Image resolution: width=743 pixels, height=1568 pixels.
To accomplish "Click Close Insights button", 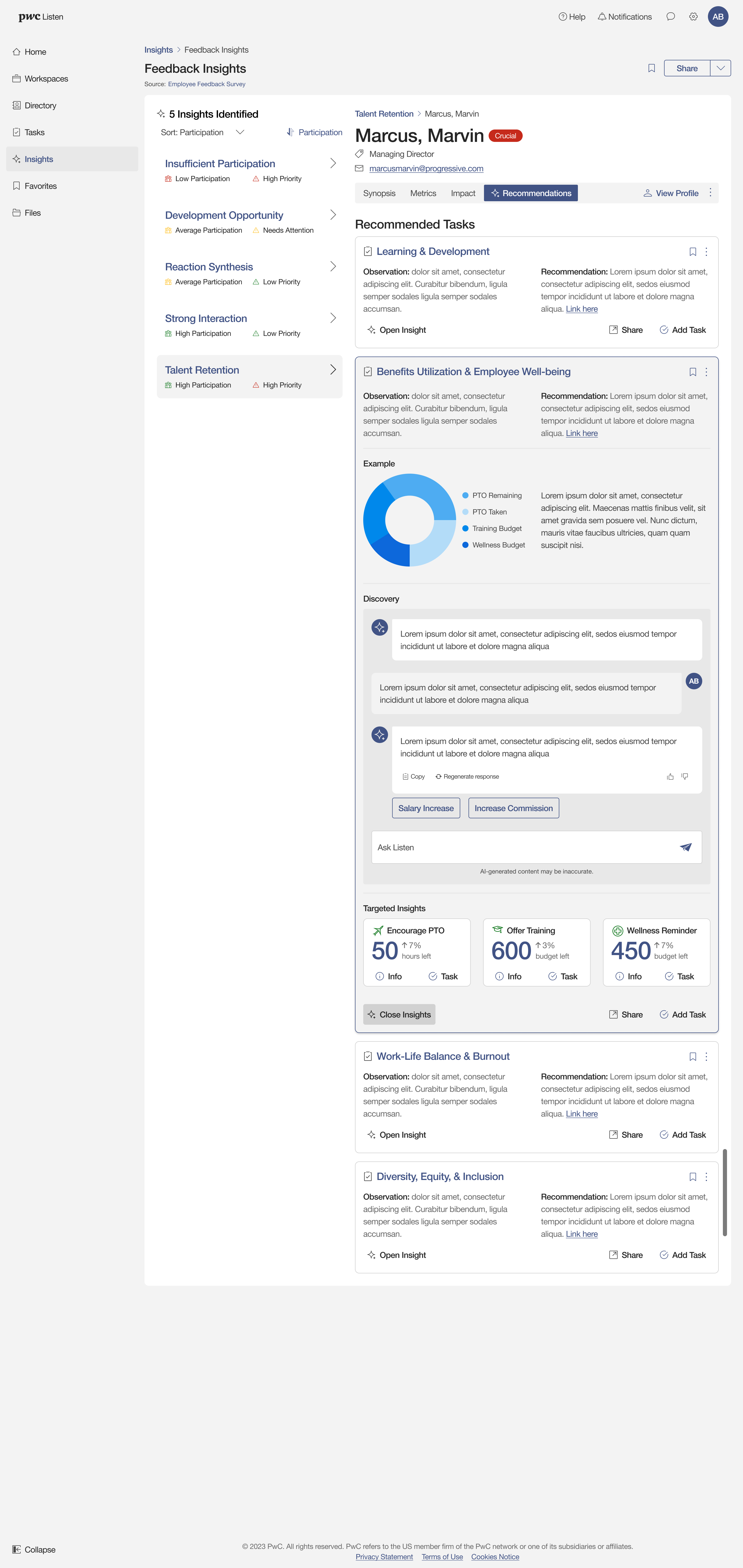I will click(399, 1015).
